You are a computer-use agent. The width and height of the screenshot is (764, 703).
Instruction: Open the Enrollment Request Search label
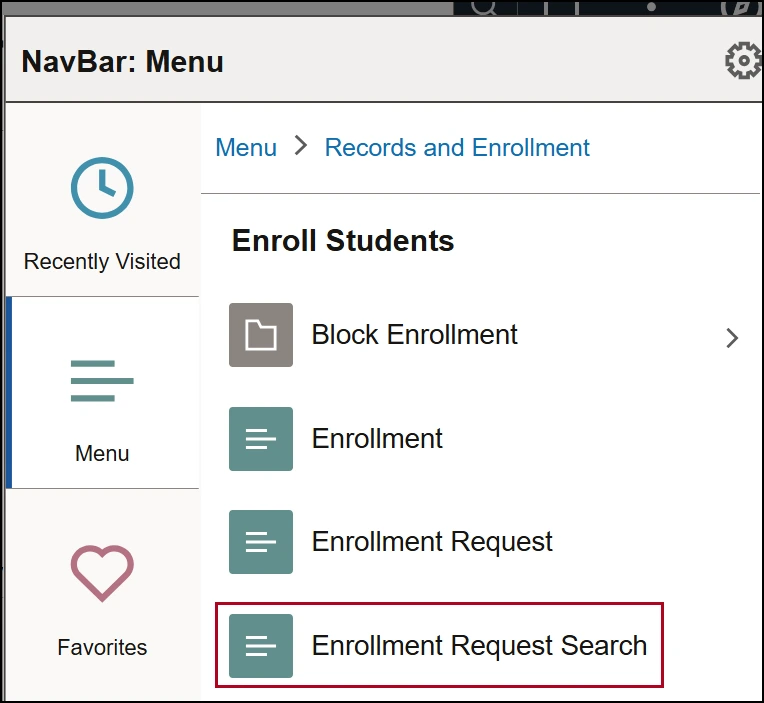click(x=479, y=646)
